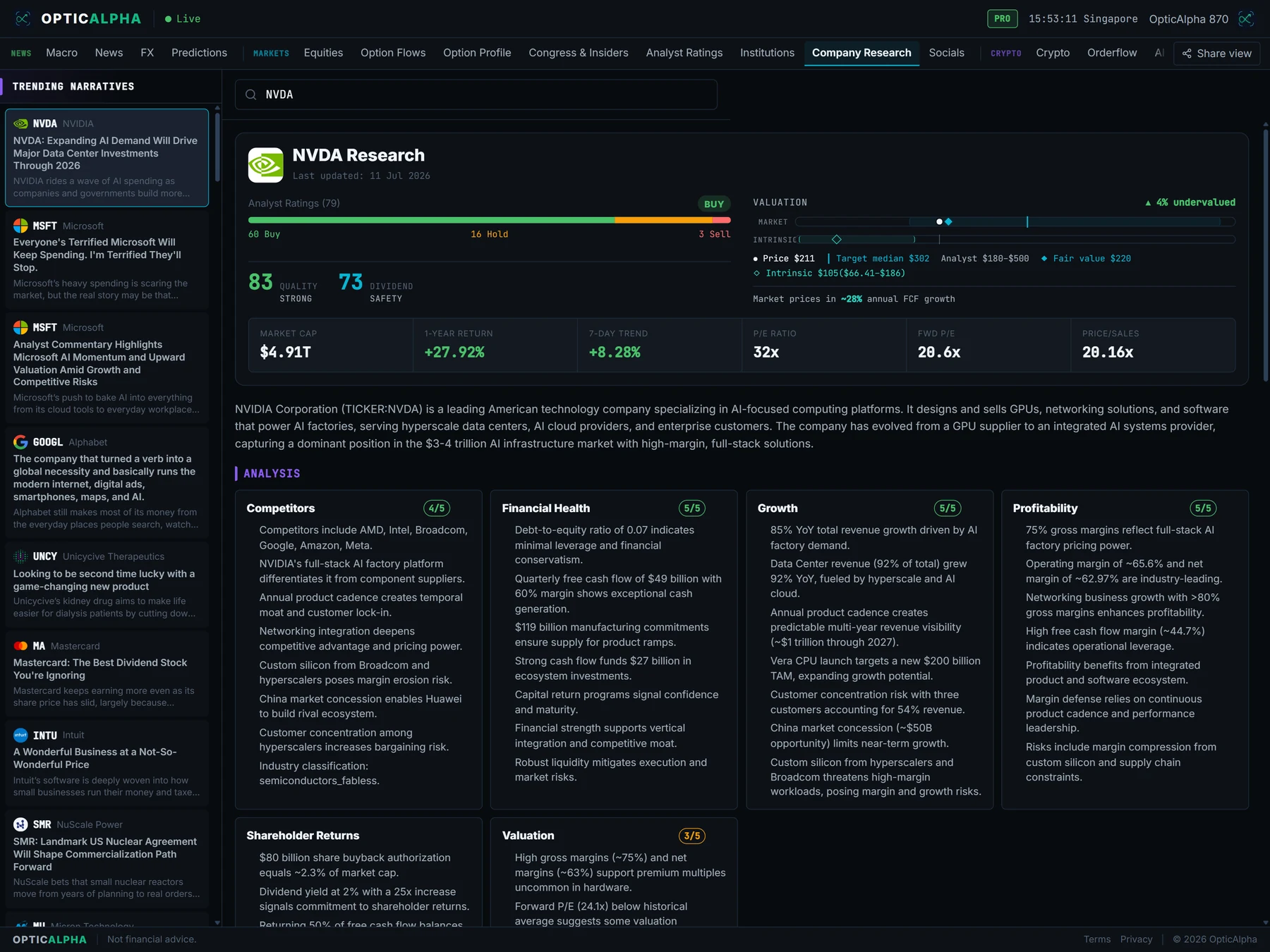Screen dimensions: 1270x952
Task: Click the BUY rating badge
Action: coord(714,204)
